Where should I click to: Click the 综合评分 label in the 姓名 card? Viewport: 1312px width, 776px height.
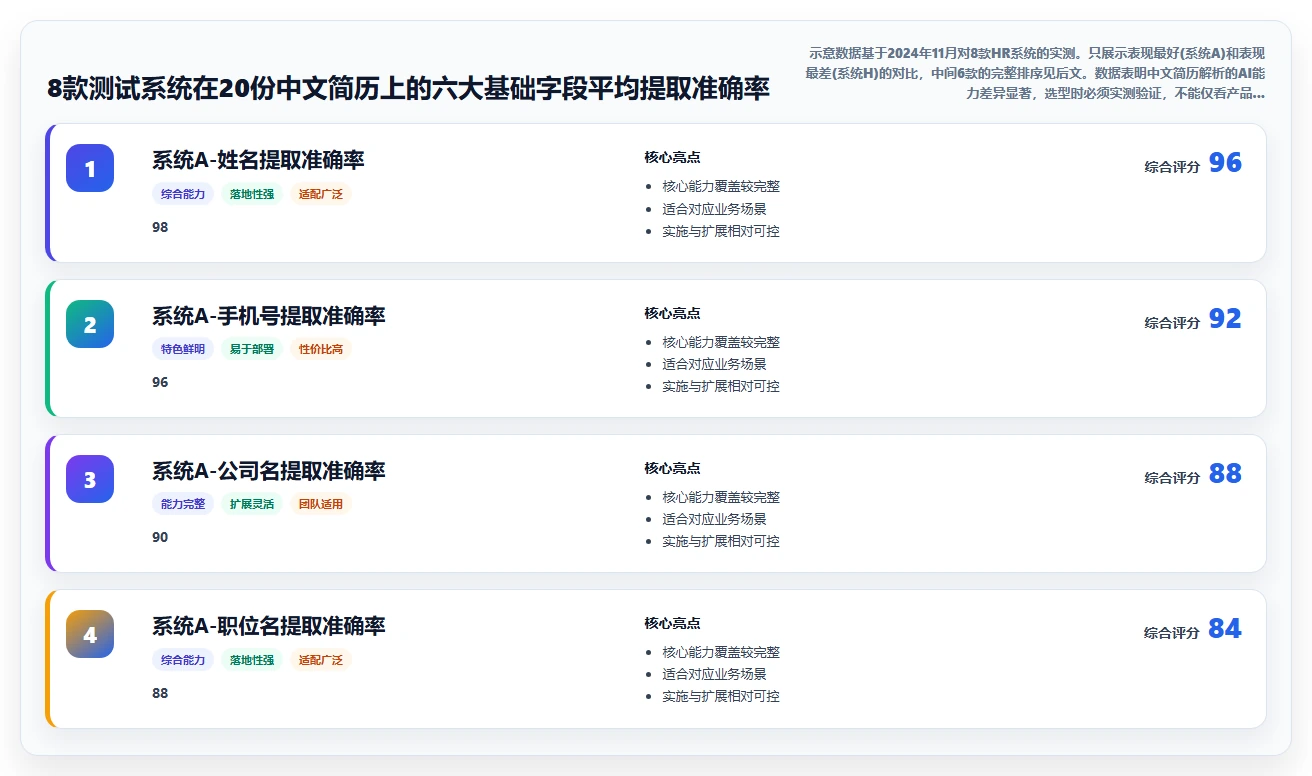(1172, 167)
